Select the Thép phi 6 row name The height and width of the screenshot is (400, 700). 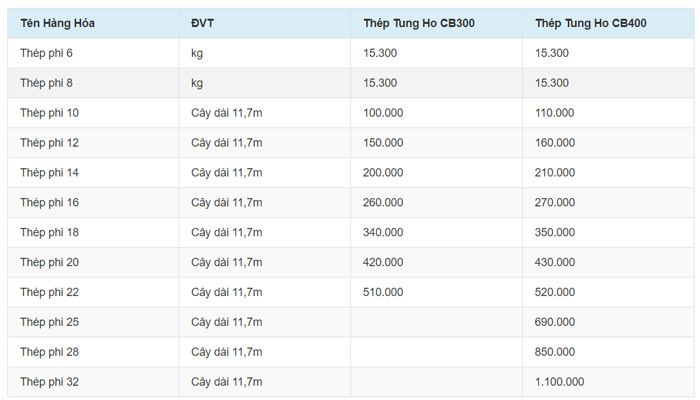pos(46,52)
